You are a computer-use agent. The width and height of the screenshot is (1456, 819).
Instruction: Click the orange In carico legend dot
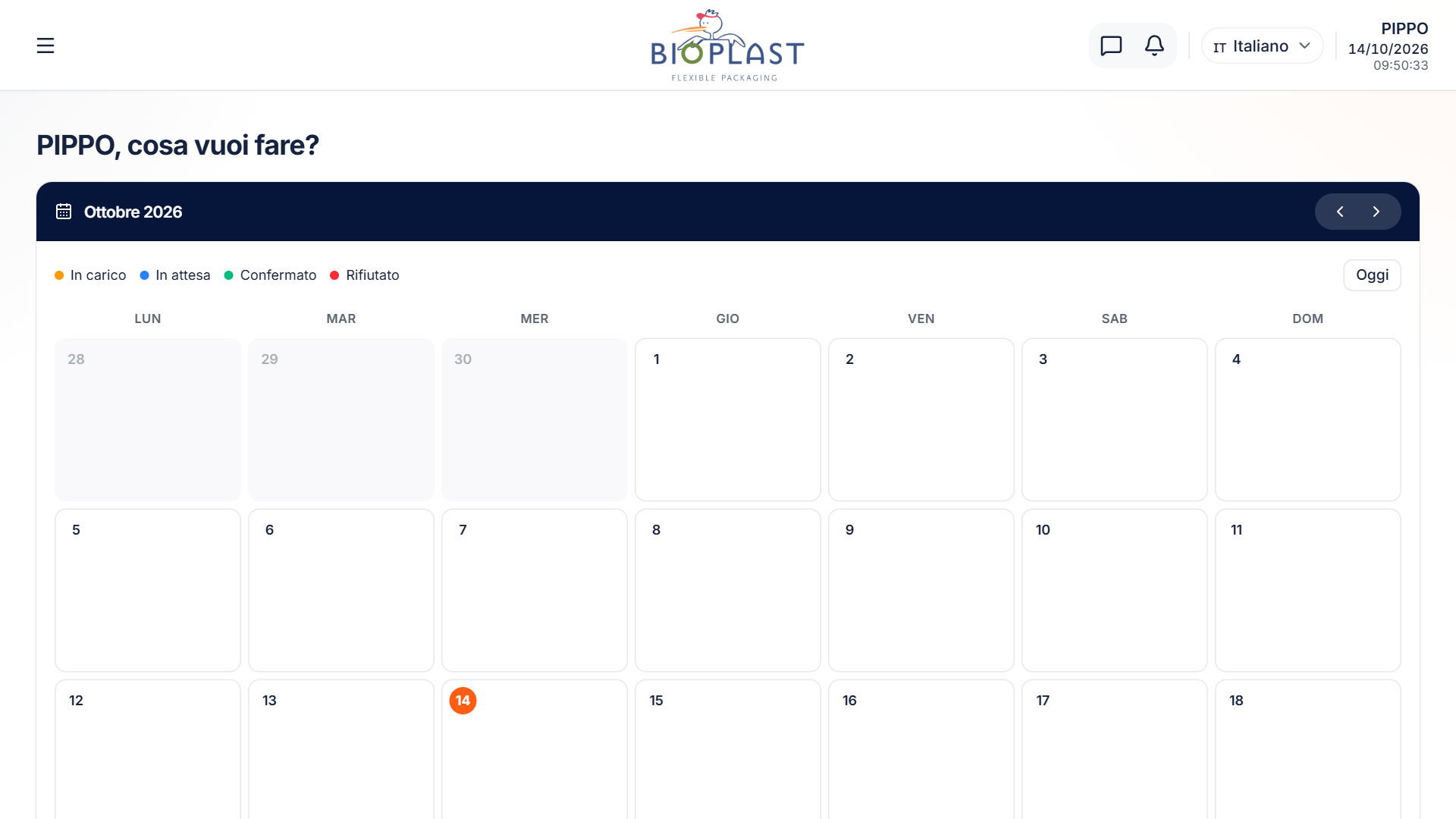pos(59,275)
